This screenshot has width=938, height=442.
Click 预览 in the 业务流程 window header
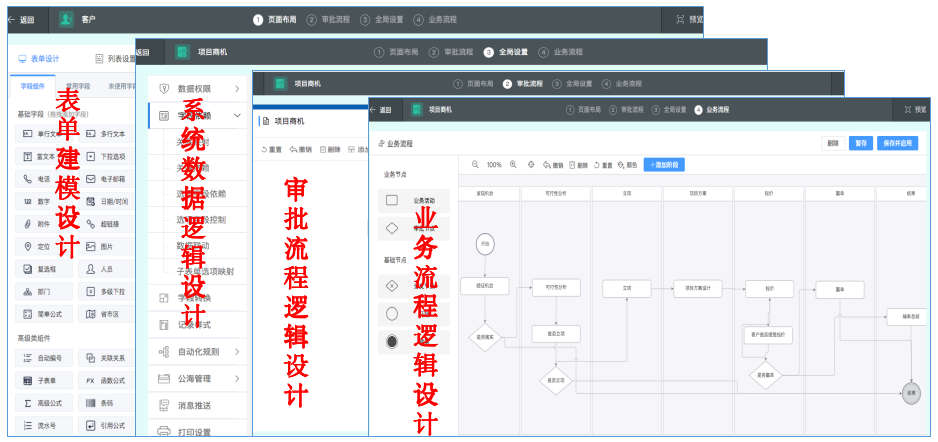(x=915, y=110)
